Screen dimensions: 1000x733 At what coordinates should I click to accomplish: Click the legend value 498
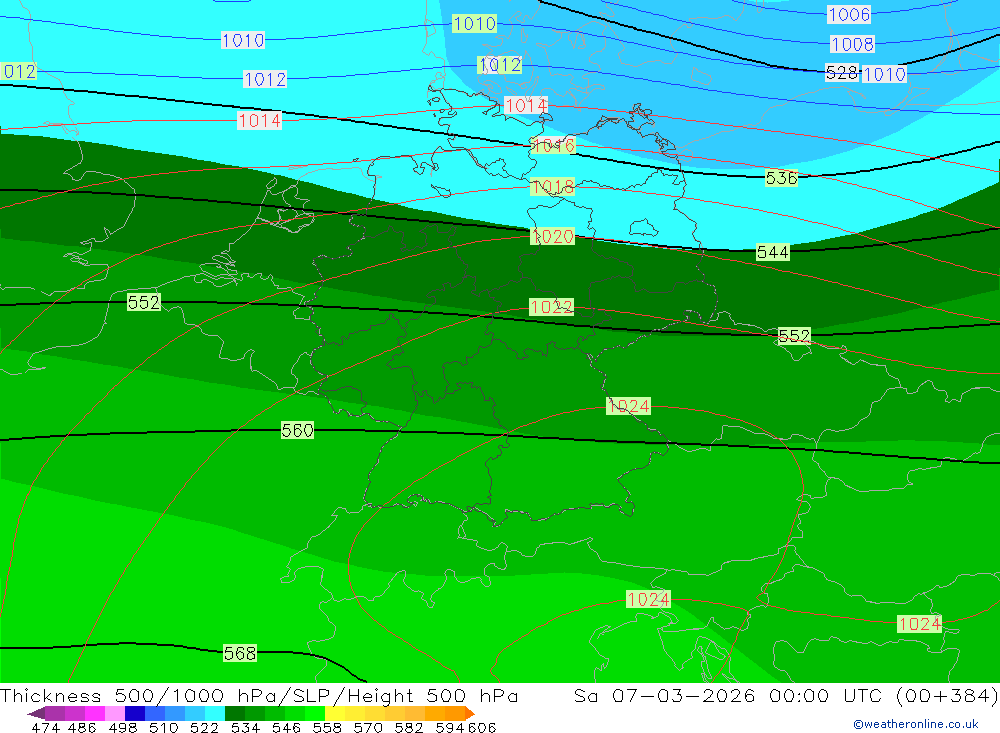[x=122, y=727]
